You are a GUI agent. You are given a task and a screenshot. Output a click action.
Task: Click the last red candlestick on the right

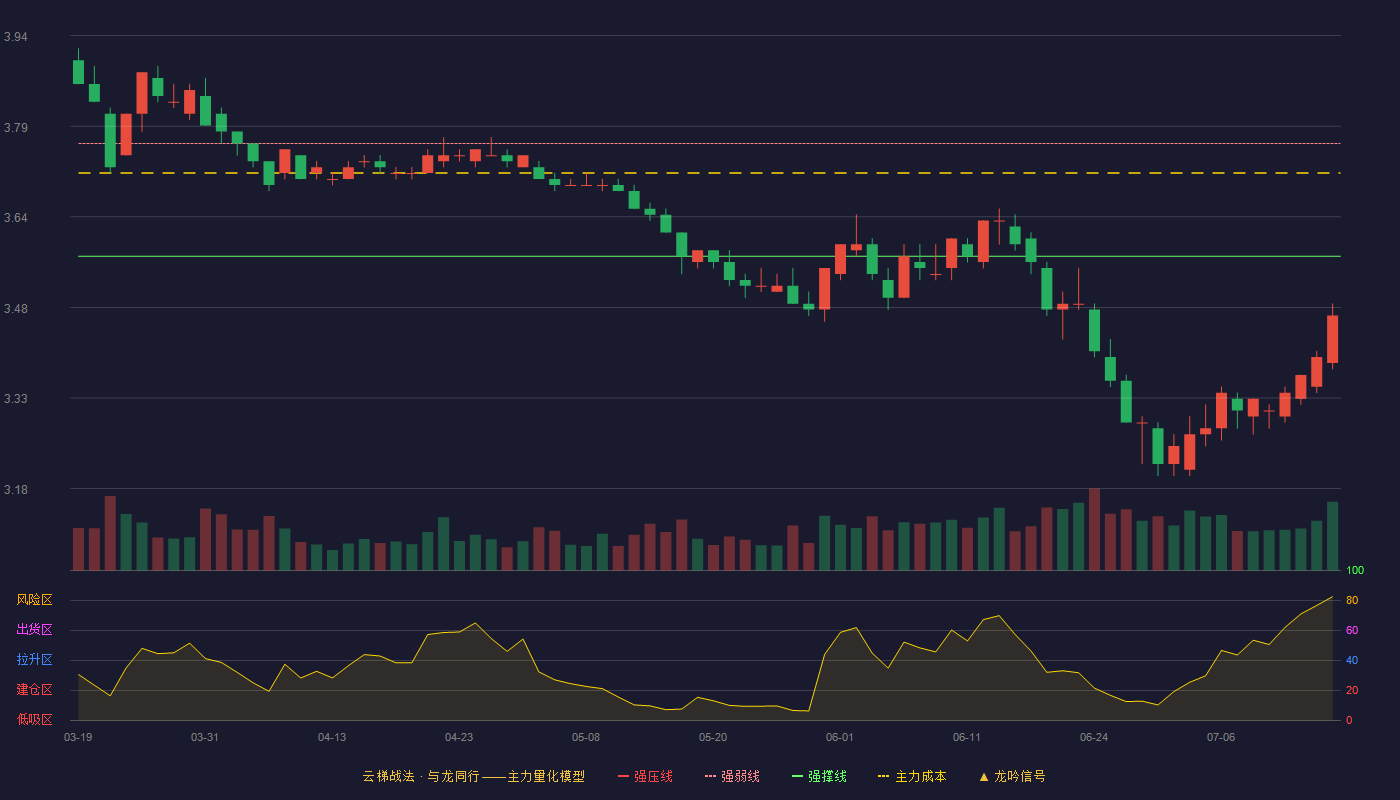pyautogui.click(x=1332, y=338)
